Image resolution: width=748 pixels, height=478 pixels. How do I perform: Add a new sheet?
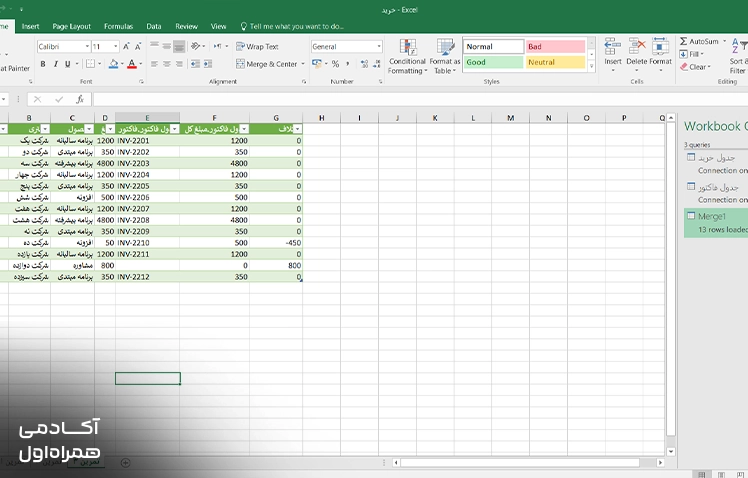125,462
